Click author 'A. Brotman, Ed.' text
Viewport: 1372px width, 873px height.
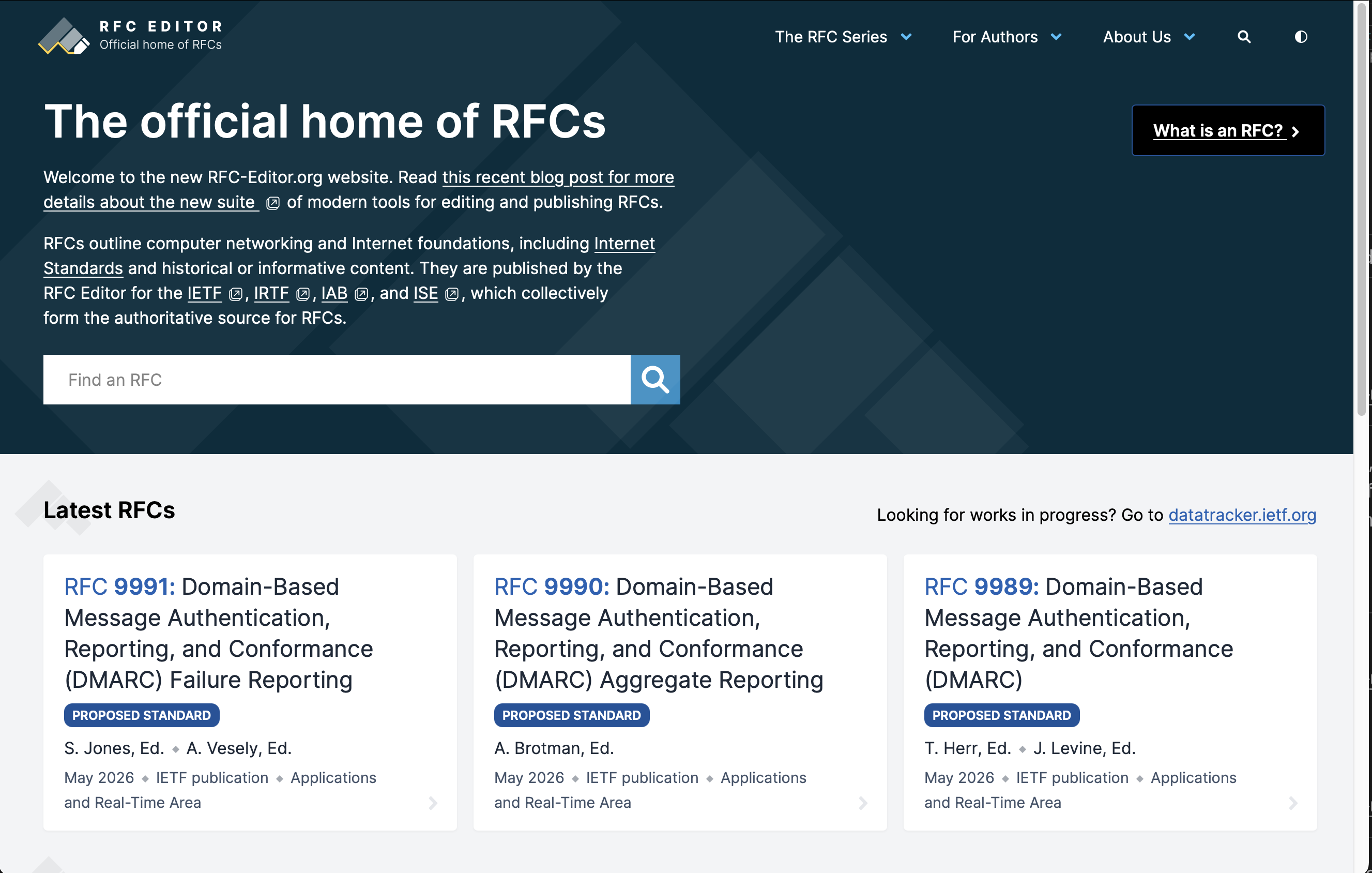tap(554, 748)
